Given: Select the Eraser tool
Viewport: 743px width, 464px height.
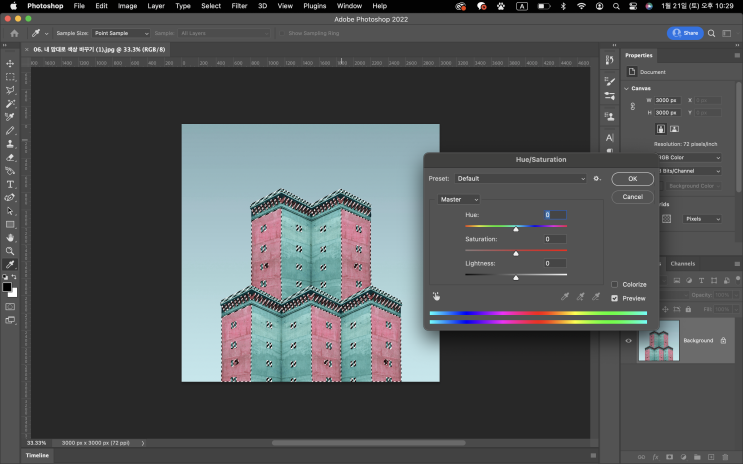Looking at the screenshot, I should click(x=10, y=157).
